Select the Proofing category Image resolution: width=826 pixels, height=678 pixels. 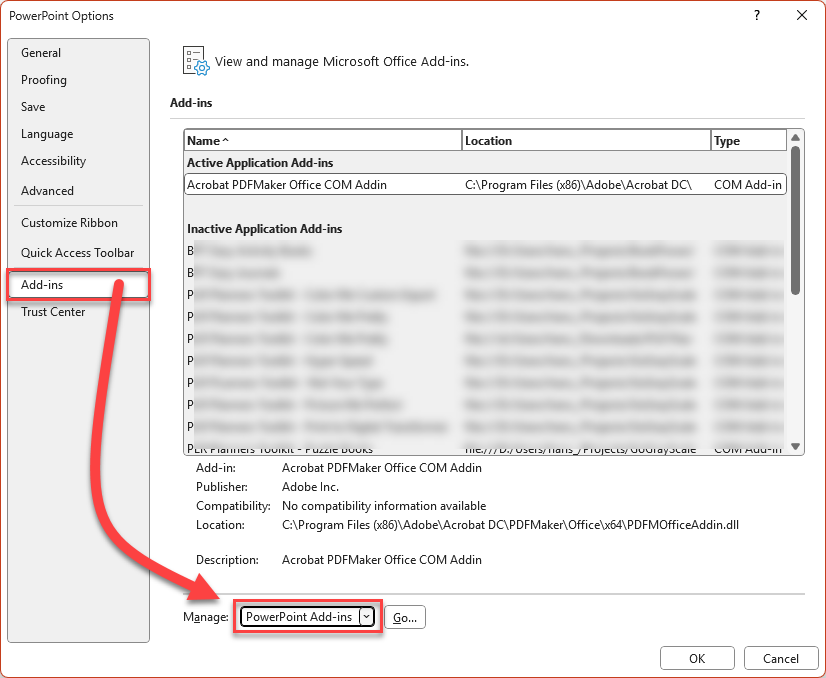click(44, 79)
